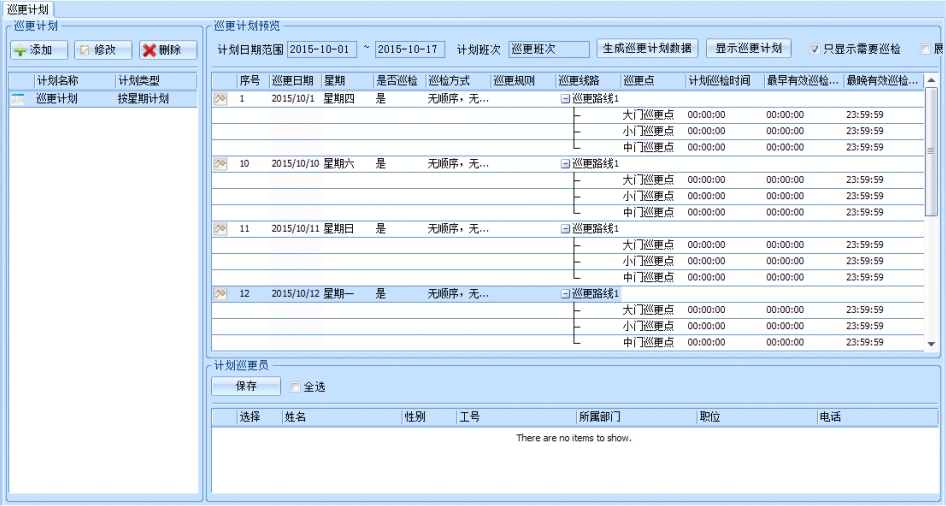Click the plan icon beside 巡更计划 list entry

coord(18,99)
